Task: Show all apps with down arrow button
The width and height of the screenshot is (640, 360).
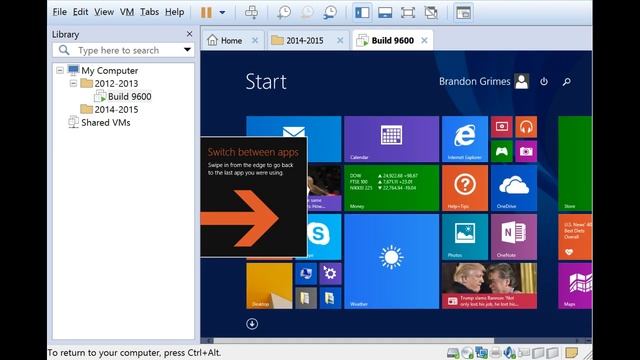Action: 252,324
